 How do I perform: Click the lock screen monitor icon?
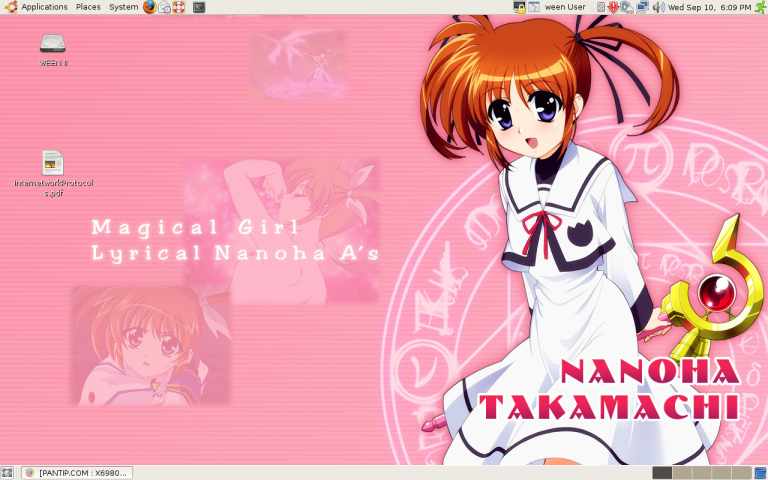click(520, 7)
